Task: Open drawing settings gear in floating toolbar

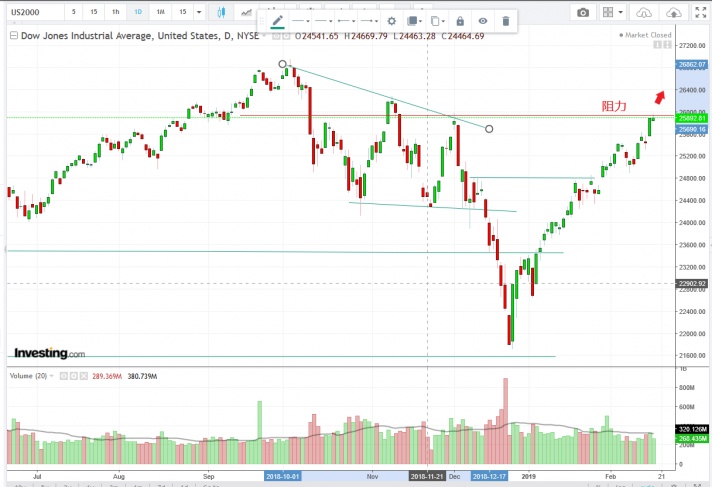Action: (x=391, y=21)
